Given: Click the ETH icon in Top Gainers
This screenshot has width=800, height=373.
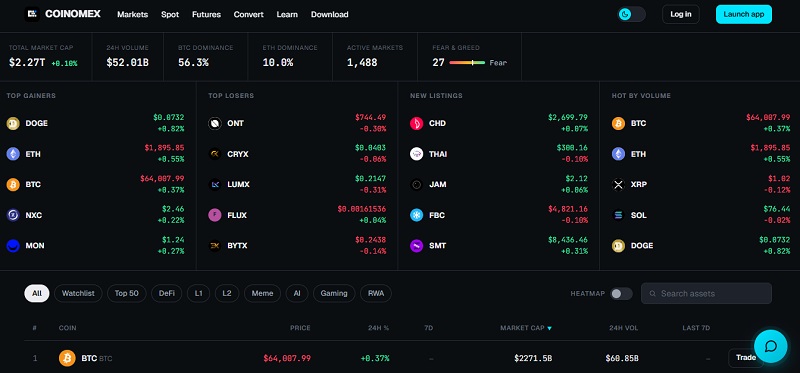Looking at the screenshot, I should [13, 154].
